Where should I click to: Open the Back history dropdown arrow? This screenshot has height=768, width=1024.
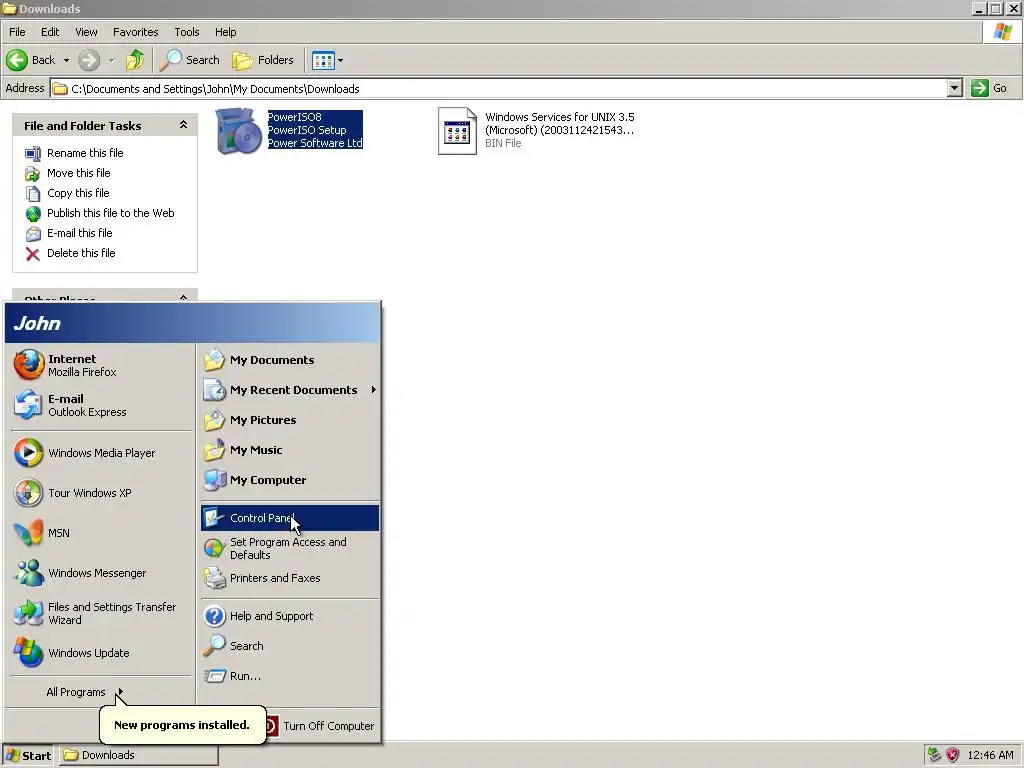[66, 60]
